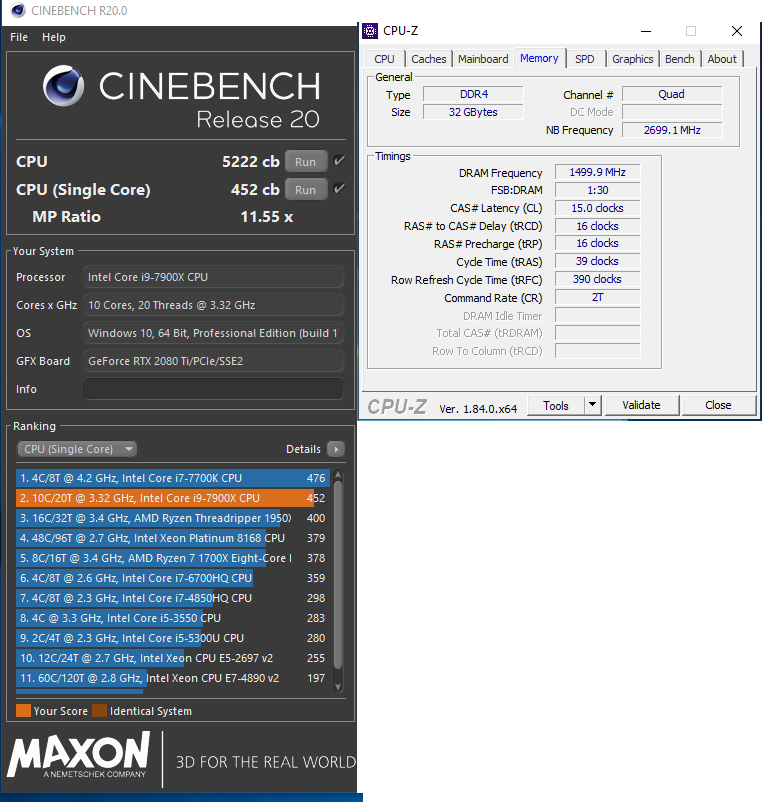Click the NB Frequency value 2699.1 MHz

(x=672, y=130)
